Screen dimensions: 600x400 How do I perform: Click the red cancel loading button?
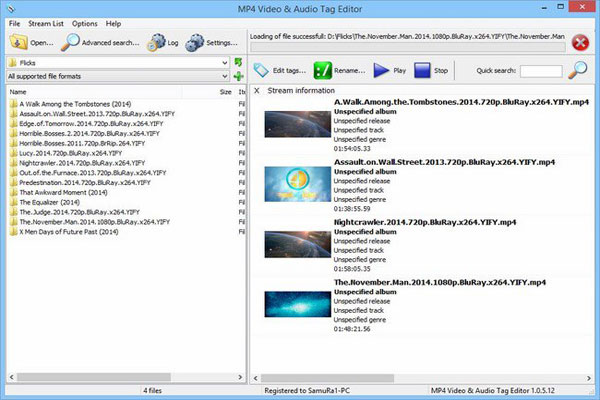pyautogui.click(x=581, y=42)
